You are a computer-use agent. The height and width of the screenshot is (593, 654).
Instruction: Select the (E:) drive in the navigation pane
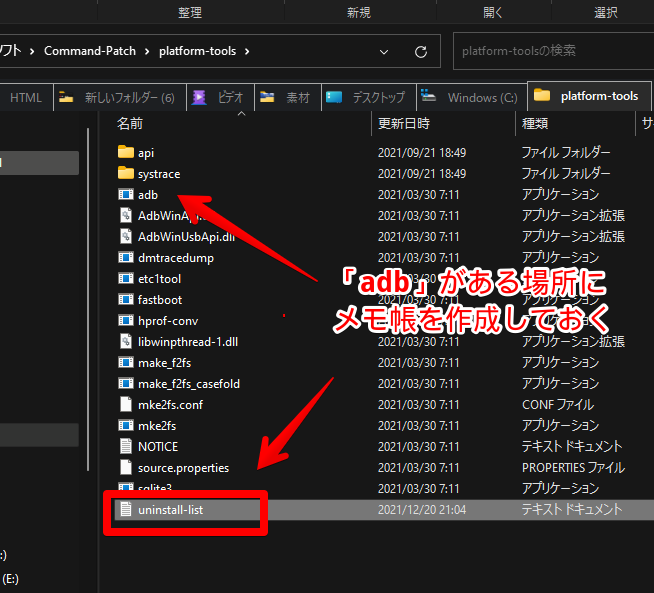(10, 578)
